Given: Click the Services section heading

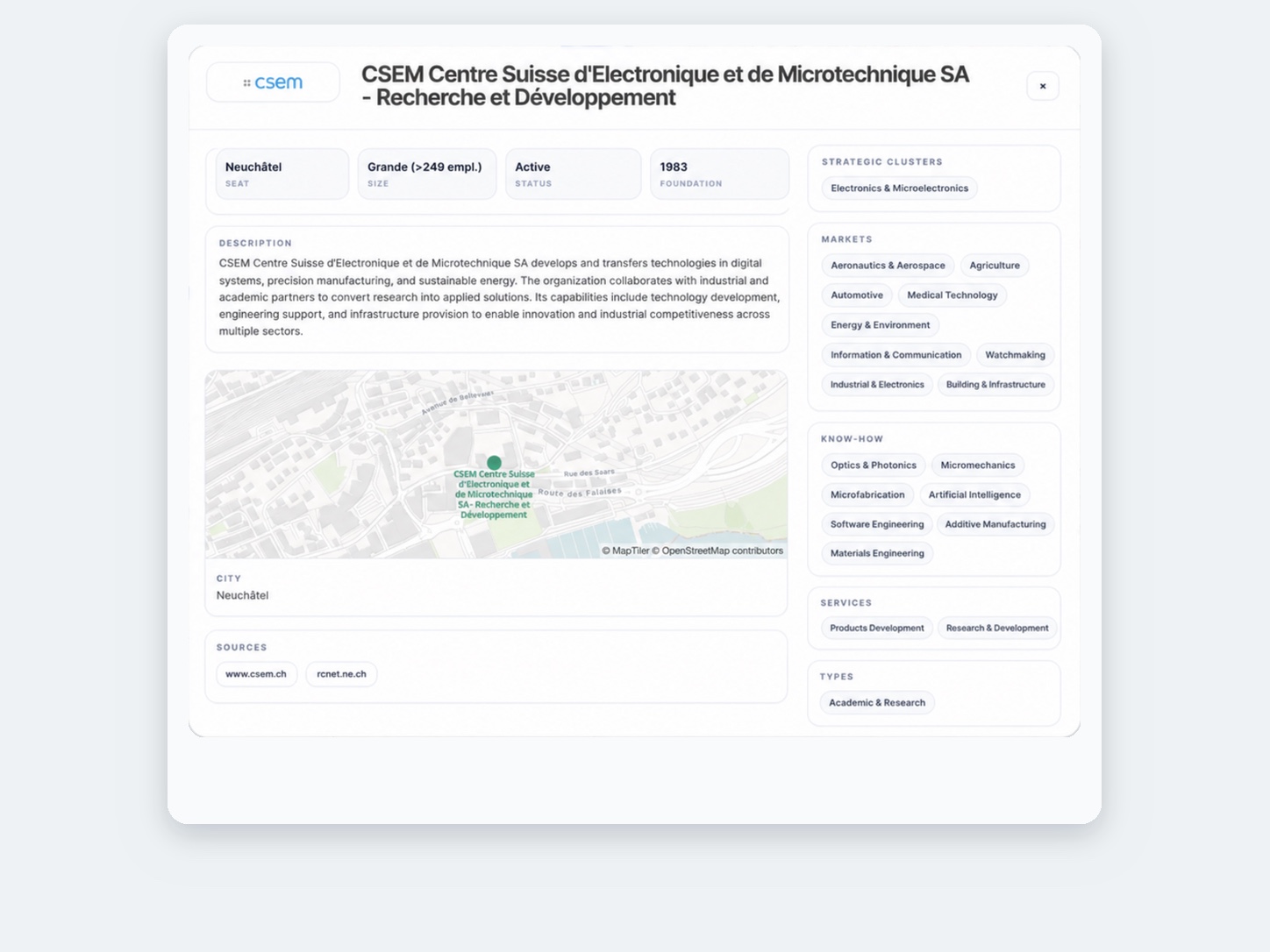Looking at the screenshot, I should pos(846,603).
